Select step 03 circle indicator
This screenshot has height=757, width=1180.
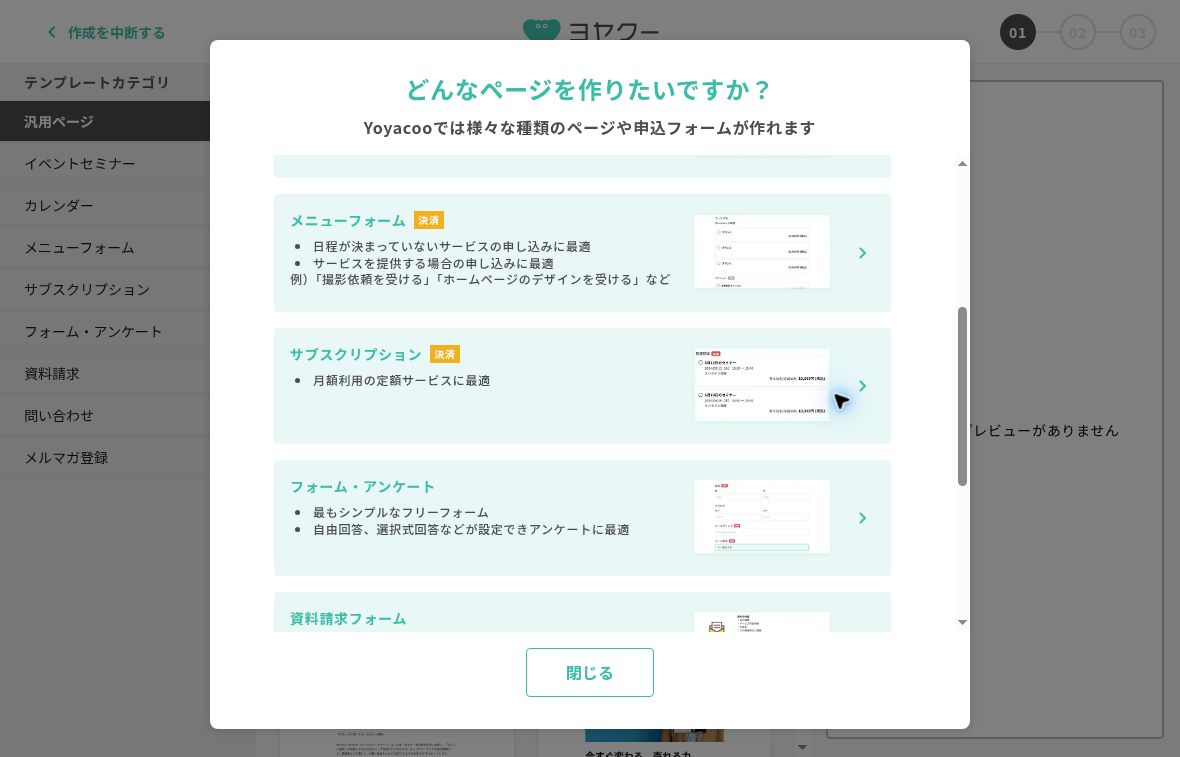(x=1138, y=32)
